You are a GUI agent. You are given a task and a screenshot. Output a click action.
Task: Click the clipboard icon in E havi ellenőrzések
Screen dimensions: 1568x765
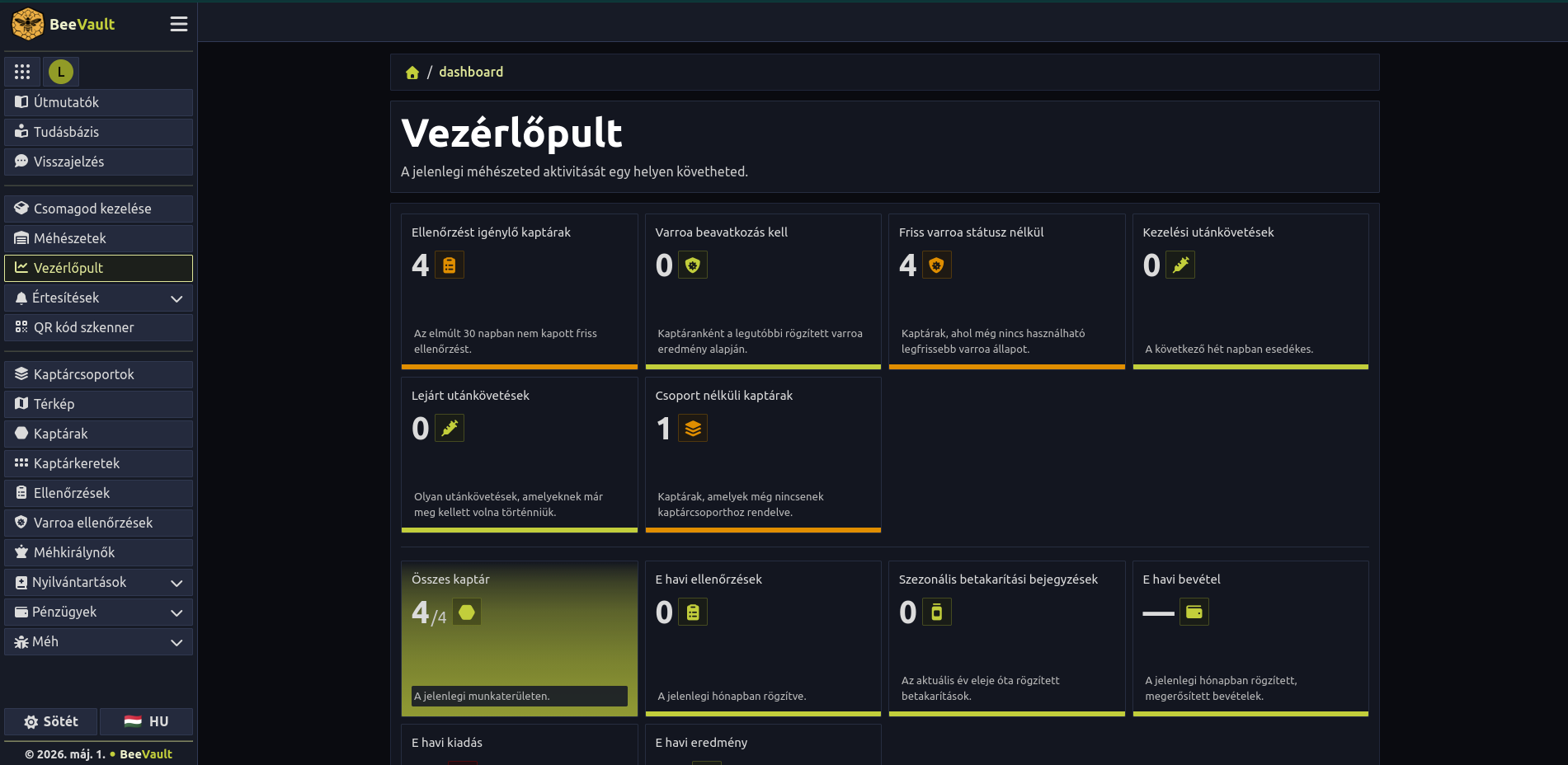[693, 612]
